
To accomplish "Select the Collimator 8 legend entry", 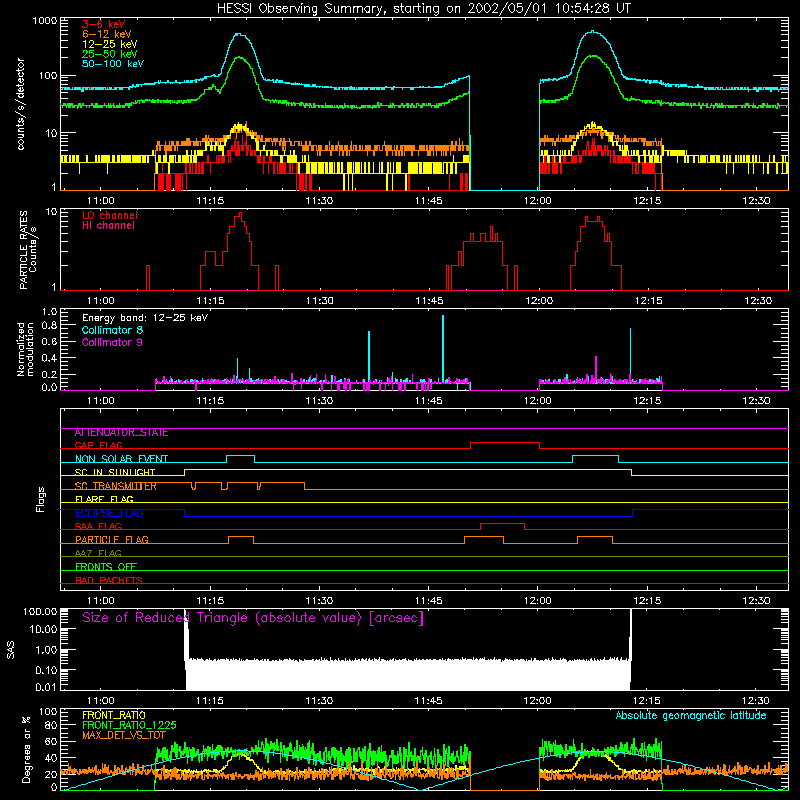I will [112, 330].
